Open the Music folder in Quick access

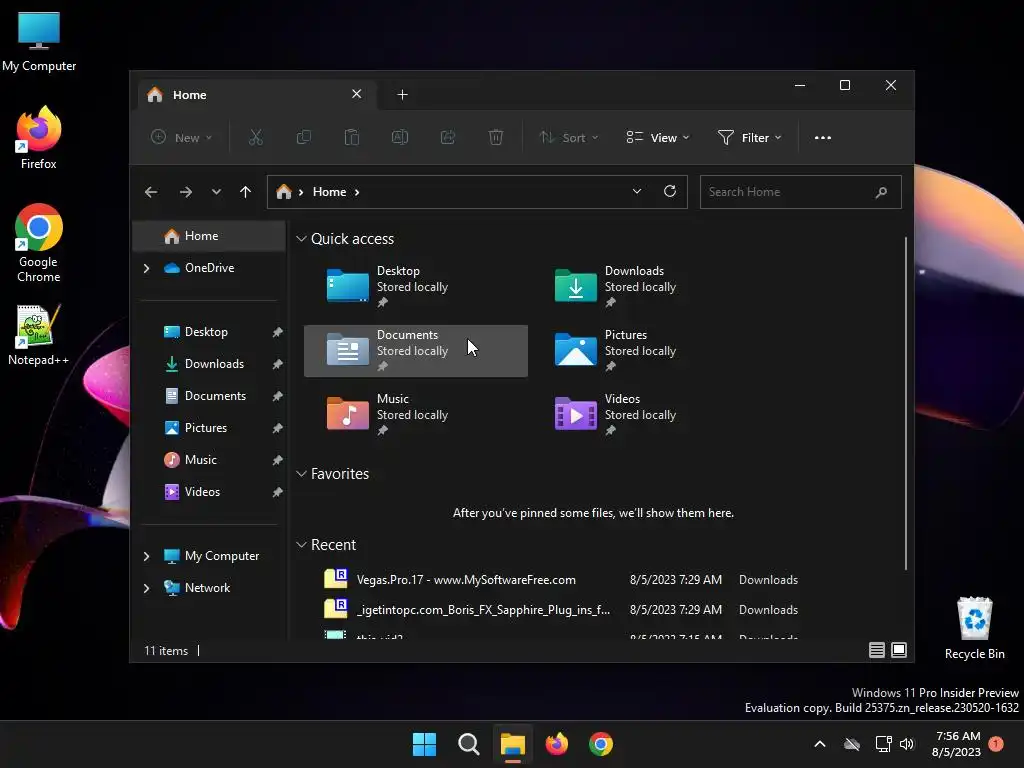click(x=416, y=415)
